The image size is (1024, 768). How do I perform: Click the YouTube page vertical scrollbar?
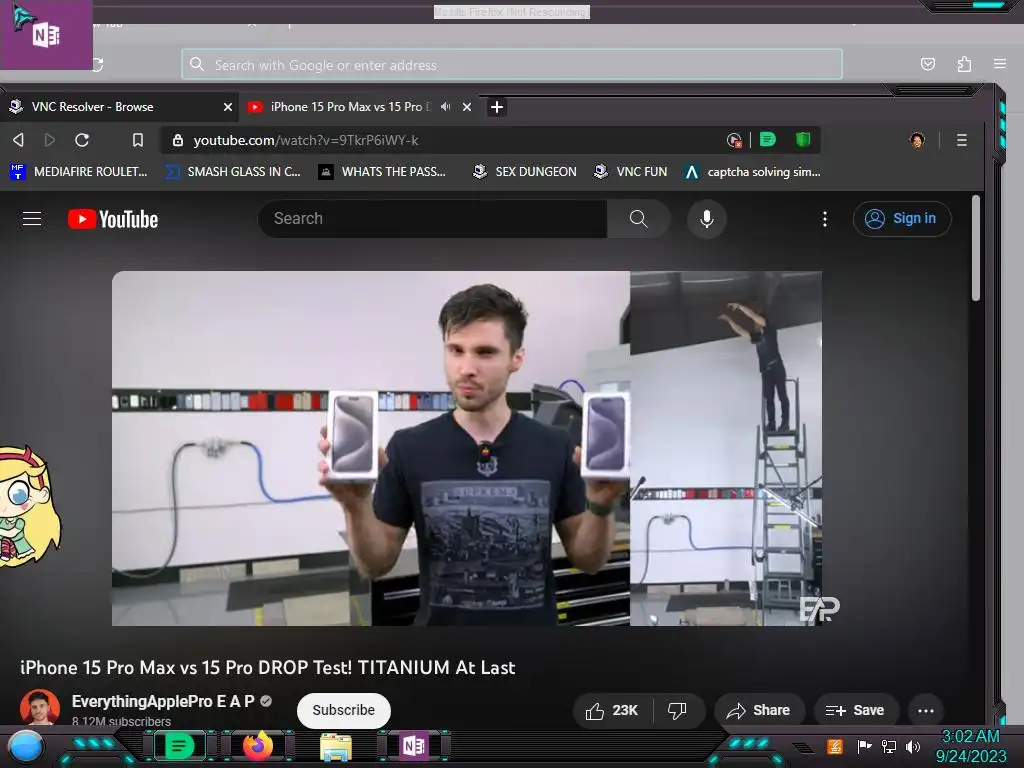(x=976, y=248)
